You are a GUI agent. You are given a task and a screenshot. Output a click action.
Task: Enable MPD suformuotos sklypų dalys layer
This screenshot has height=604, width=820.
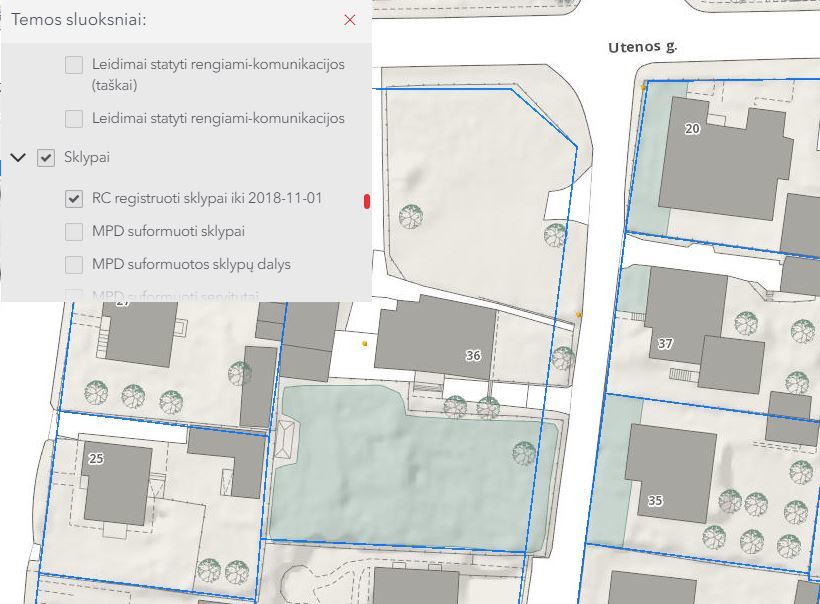74,265
